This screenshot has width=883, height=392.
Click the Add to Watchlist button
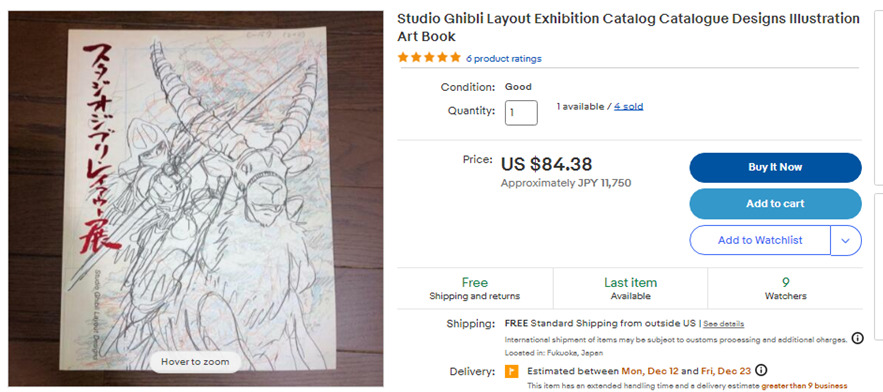click(x=760, y=240)
